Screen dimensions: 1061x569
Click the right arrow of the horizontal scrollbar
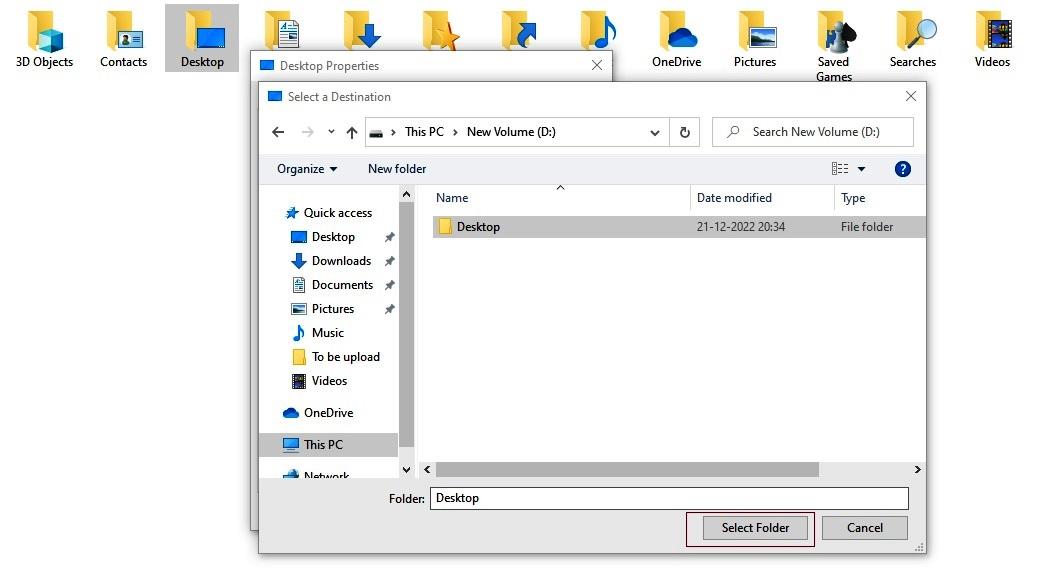[x=918, y=470]
